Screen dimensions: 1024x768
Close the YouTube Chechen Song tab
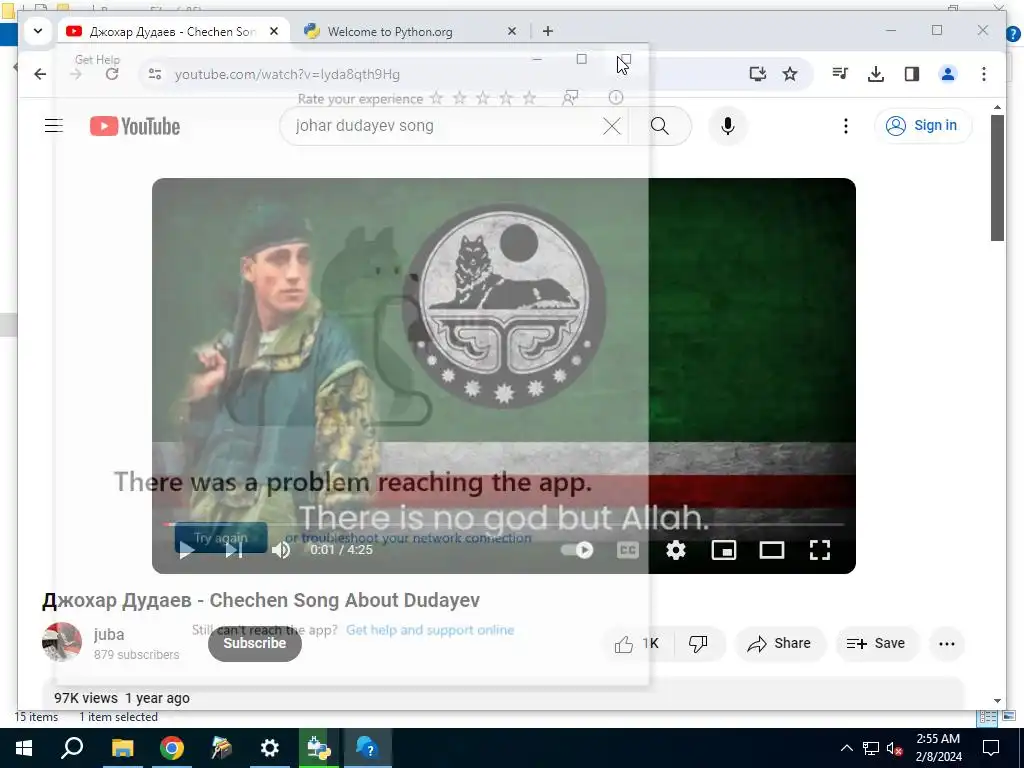(274, 31)
